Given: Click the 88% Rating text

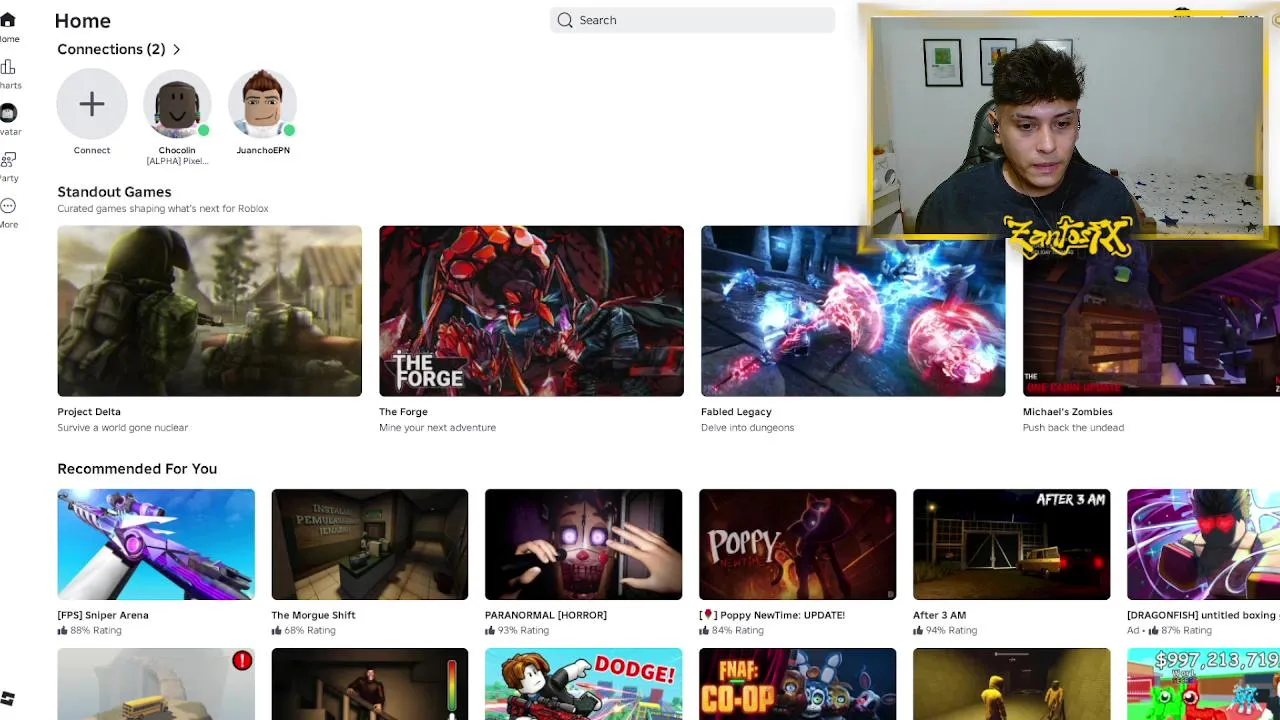Looking at the screenshot, I should pos(95,631).
